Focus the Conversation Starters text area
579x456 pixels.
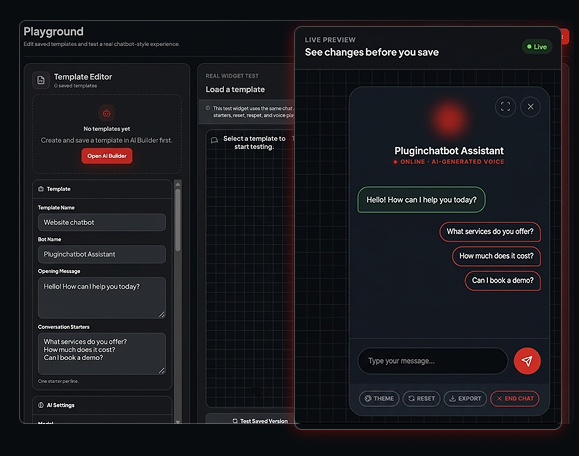pyautogui.click(x=102, y=354)
